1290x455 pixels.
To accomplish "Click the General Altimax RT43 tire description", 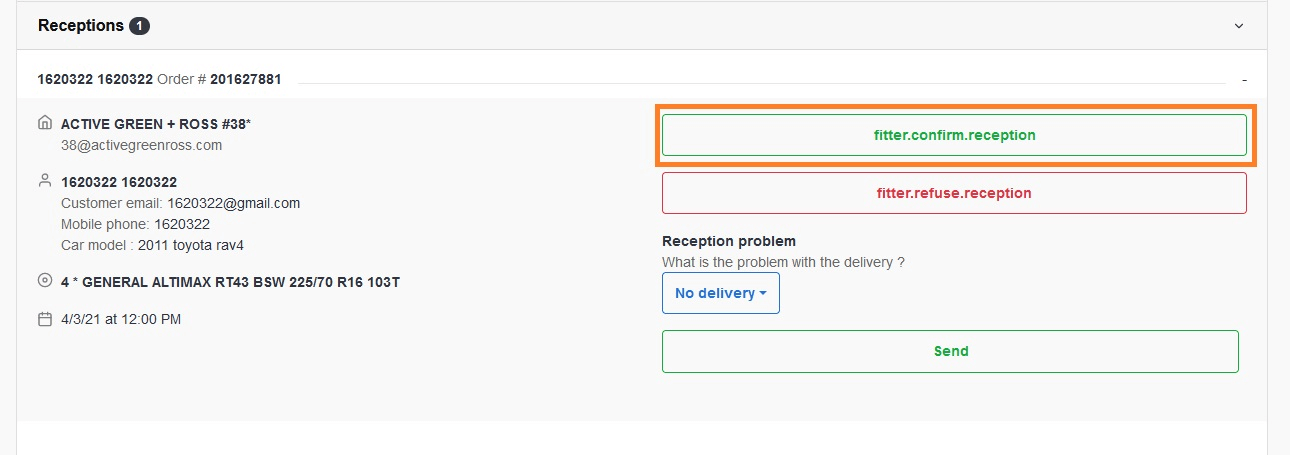I will [230, 282].
